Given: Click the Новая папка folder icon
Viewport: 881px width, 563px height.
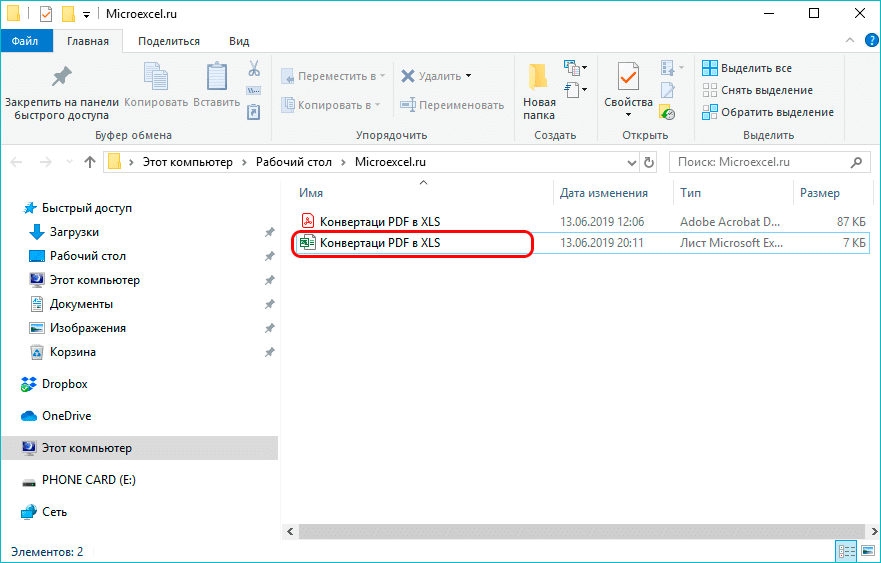Looking at the screenshot, I should click(539, 78).
